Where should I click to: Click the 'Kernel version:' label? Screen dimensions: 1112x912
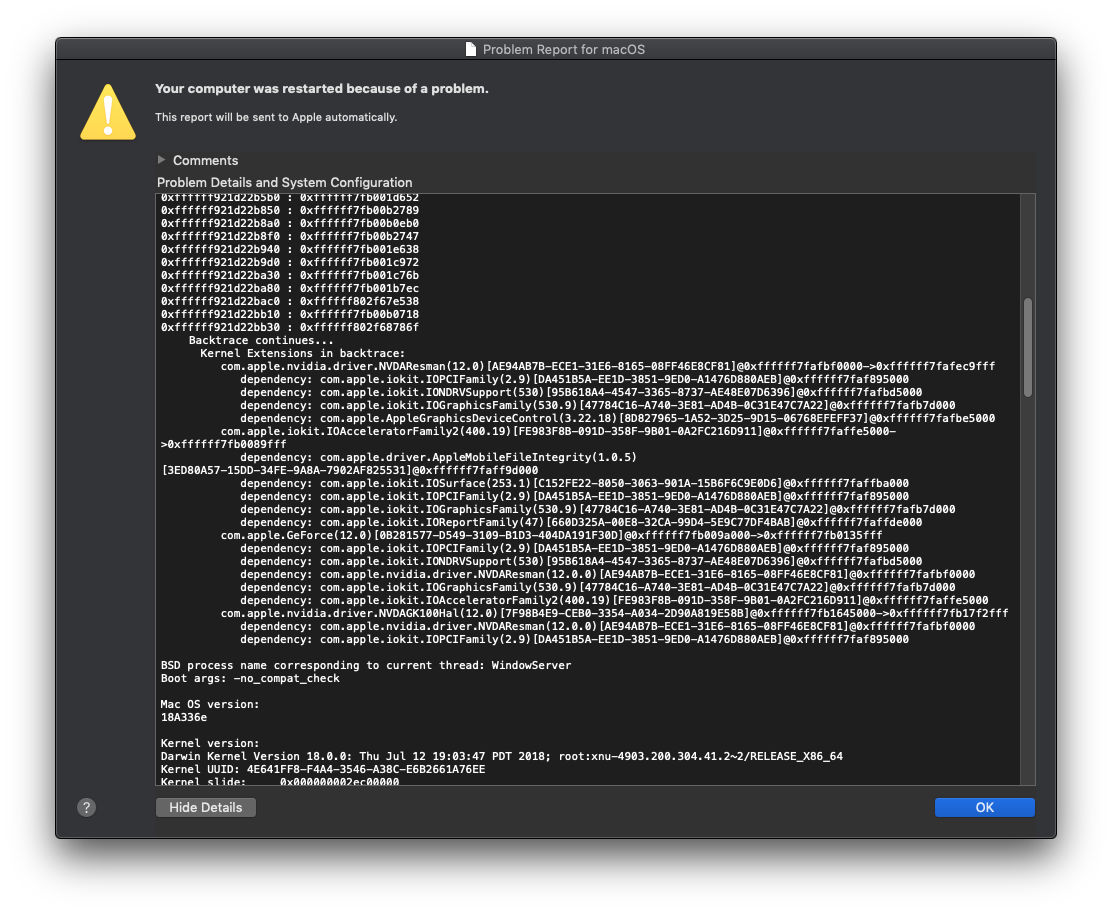coord(210,743)
